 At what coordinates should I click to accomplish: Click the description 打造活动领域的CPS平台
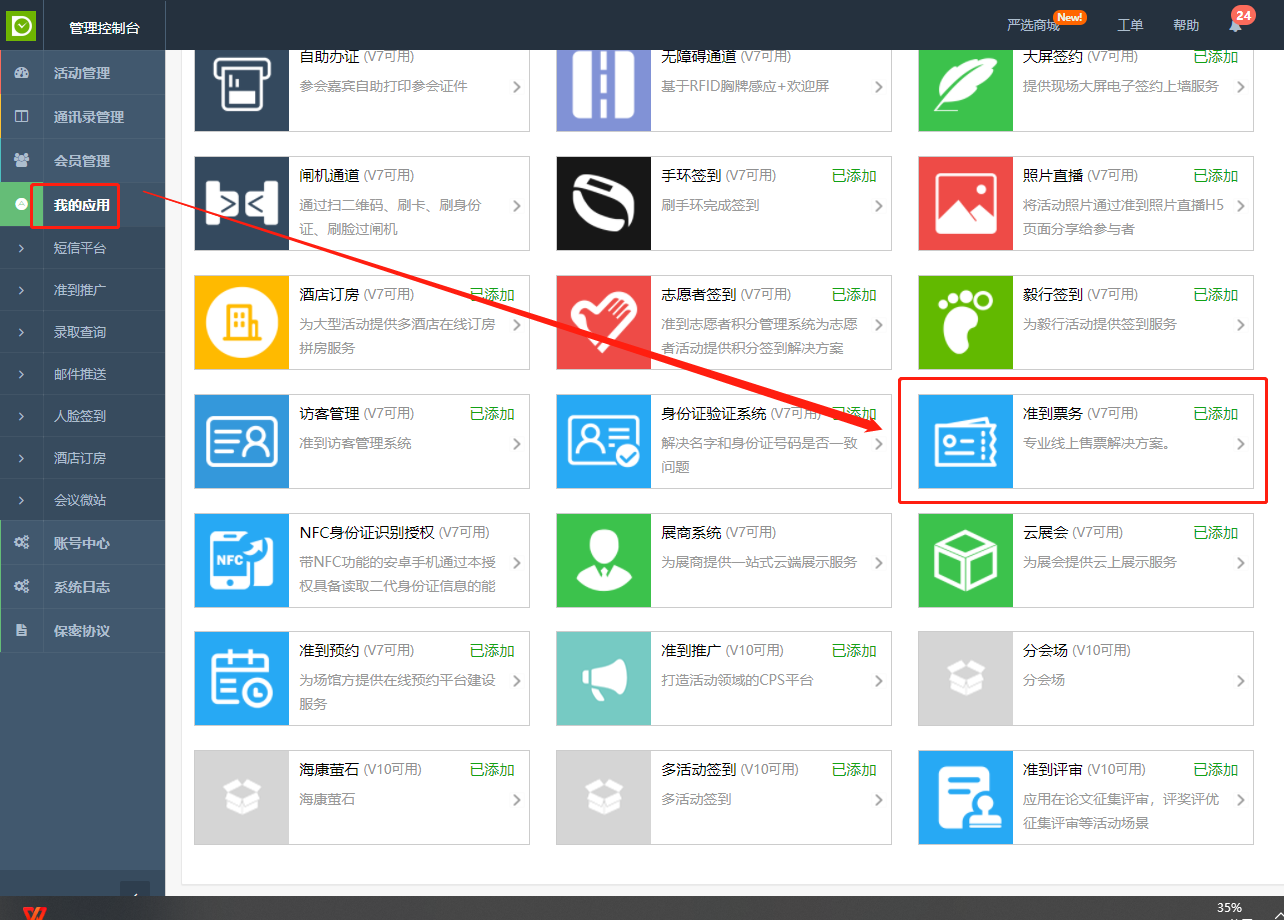coord(737,680)
